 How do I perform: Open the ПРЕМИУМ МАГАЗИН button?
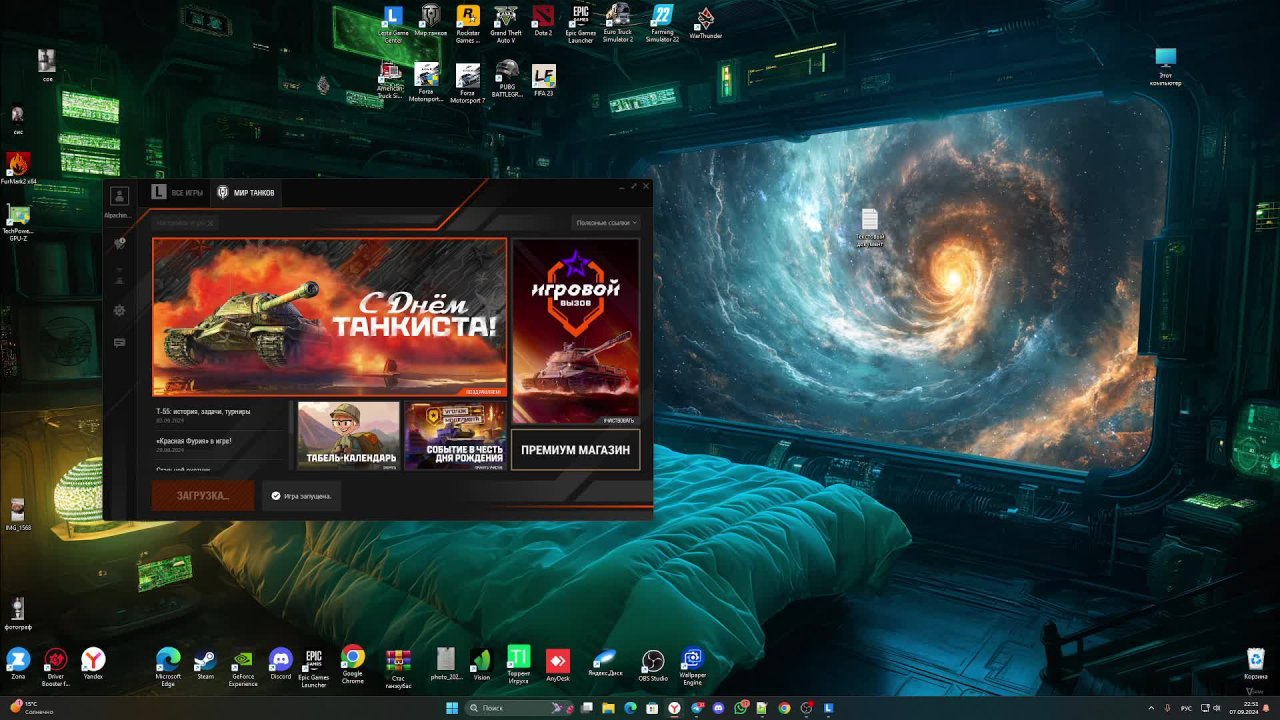pos(575,450)
